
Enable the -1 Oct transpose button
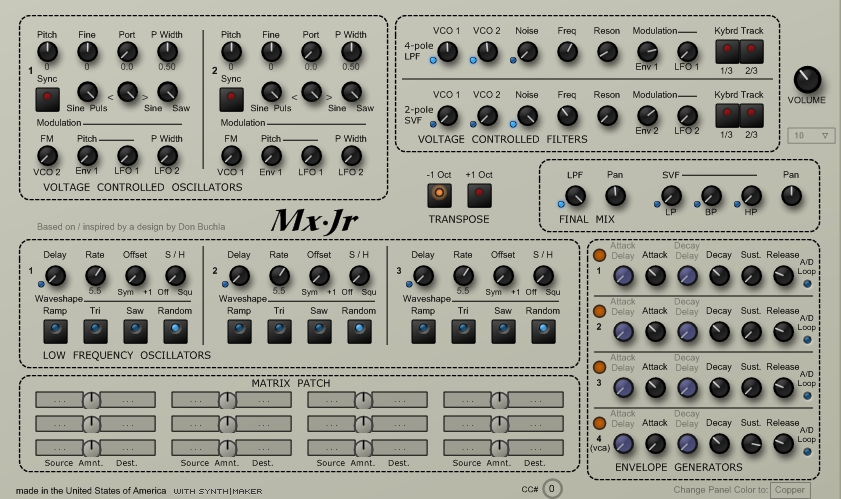(x=439, y=195)
